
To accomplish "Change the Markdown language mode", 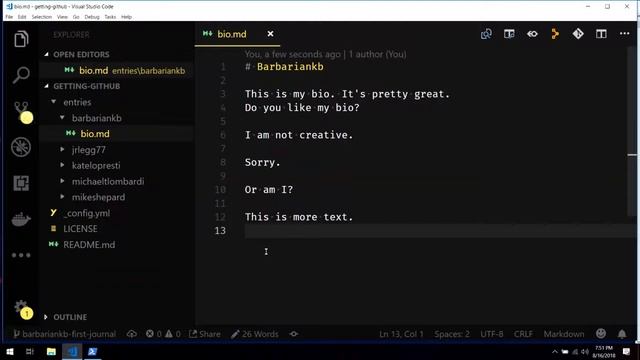I will [x=564, y=334].
